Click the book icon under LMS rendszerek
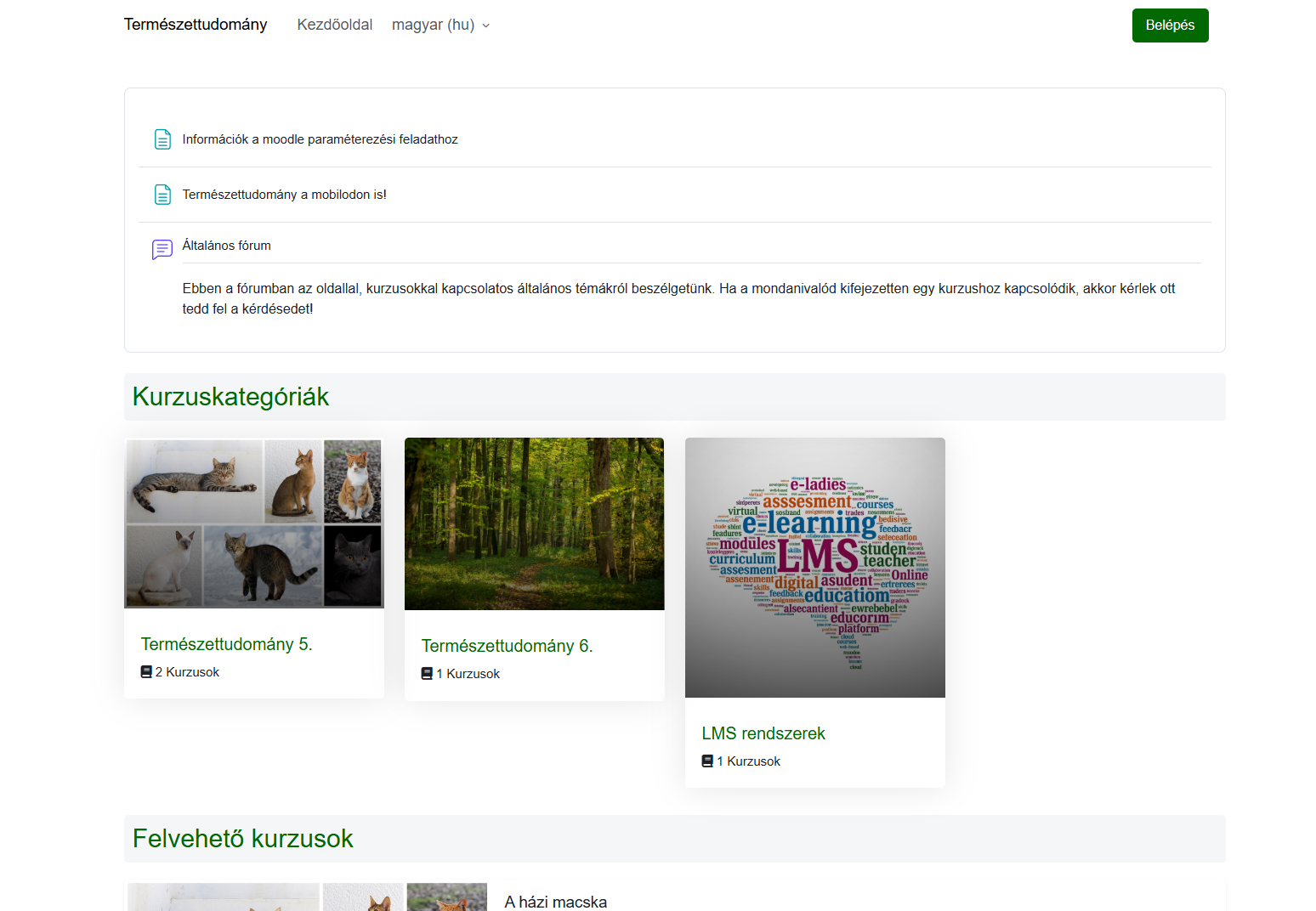Screen dimensions: 1316x911 tap(707, 761)
